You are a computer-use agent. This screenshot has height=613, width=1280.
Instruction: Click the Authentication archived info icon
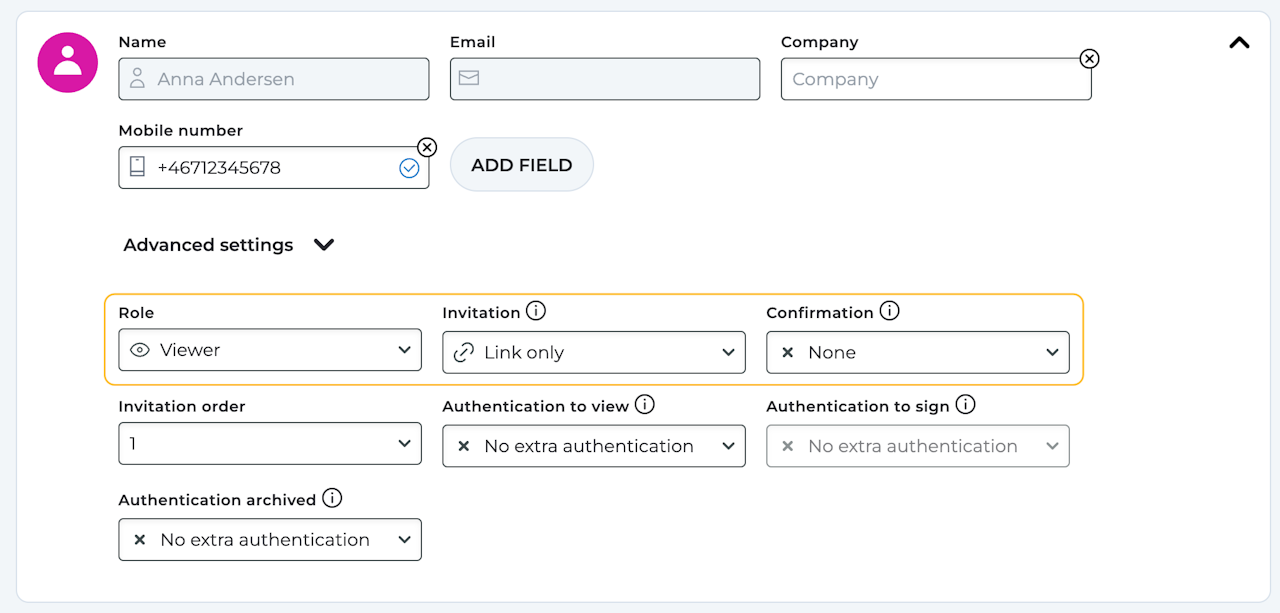(332, 498)
